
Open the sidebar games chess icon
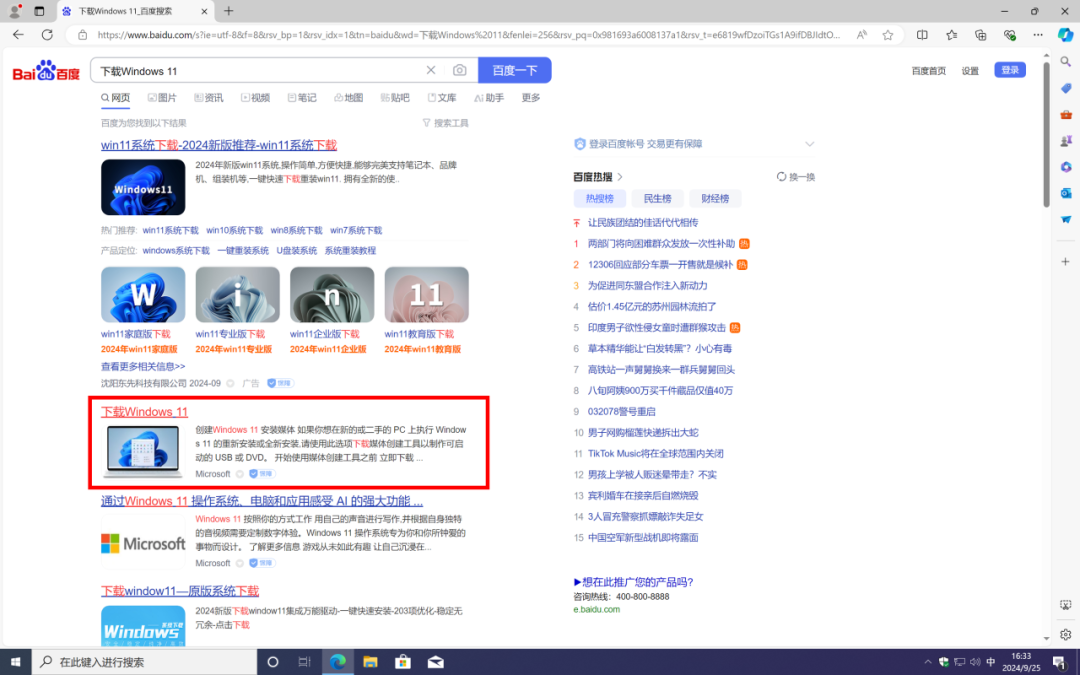click(1066, 141)
